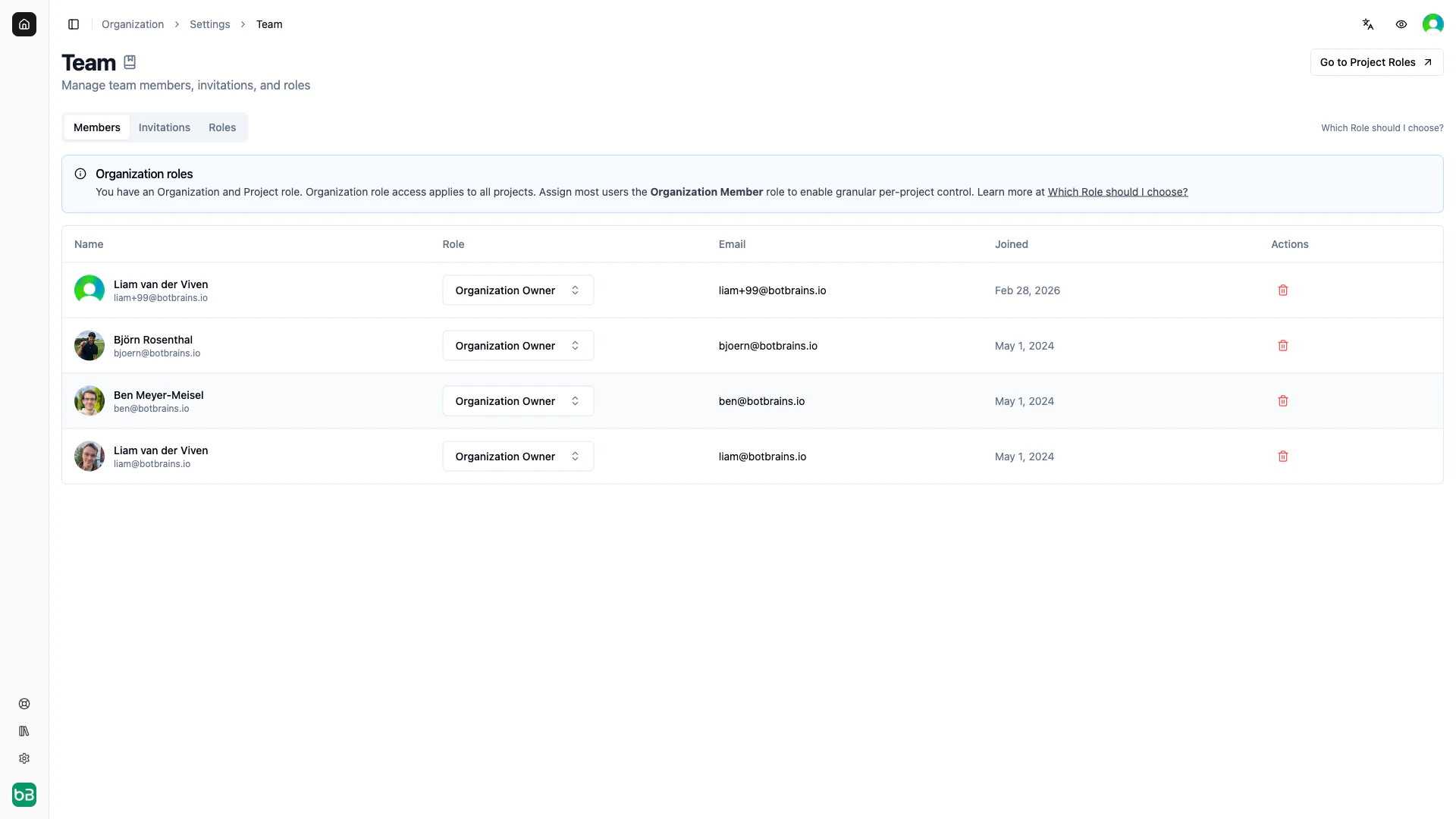Open the Which Role should I choose link
Image resolution: width=1456 pixels, height=819 pixels.
[x=1117, y=192]
